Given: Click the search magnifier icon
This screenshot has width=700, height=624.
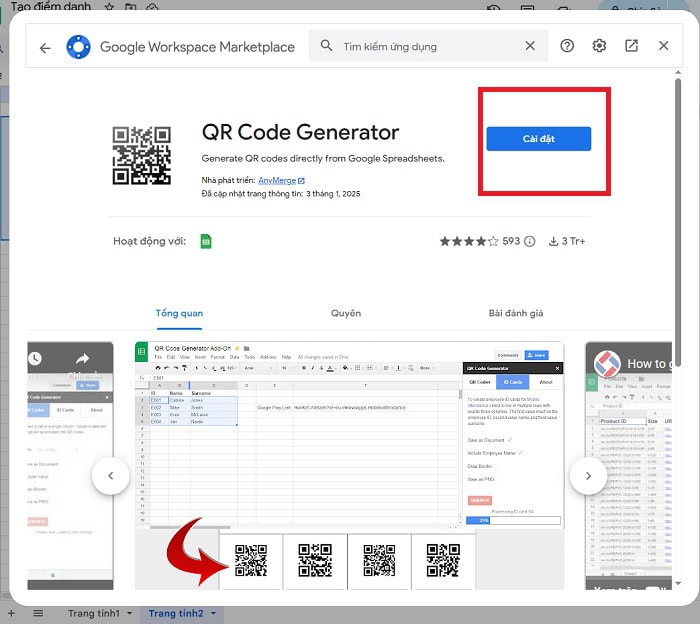Looking at the screenshot, I should pyautogui.click(x=326, y=46).
